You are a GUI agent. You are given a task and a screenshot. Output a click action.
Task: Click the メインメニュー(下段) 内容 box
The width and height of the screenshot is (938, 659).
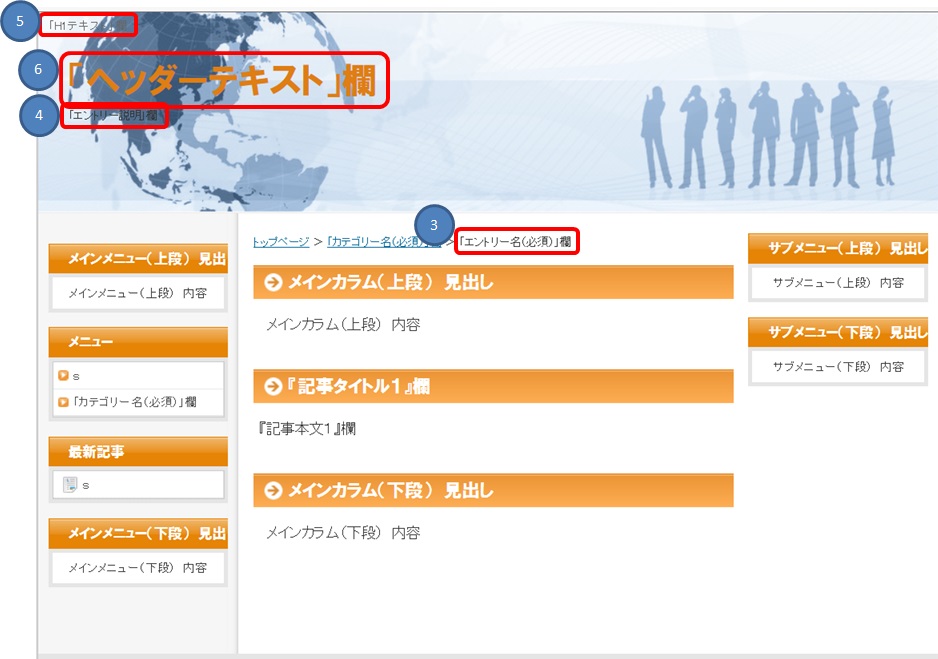[x=138, y=568]
